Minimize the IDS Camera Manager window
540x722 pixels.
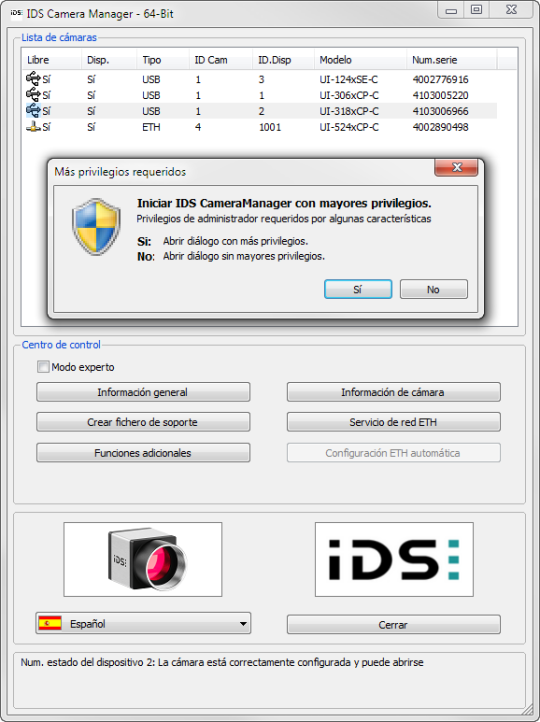pyautogui.click(x=451, y=10)
